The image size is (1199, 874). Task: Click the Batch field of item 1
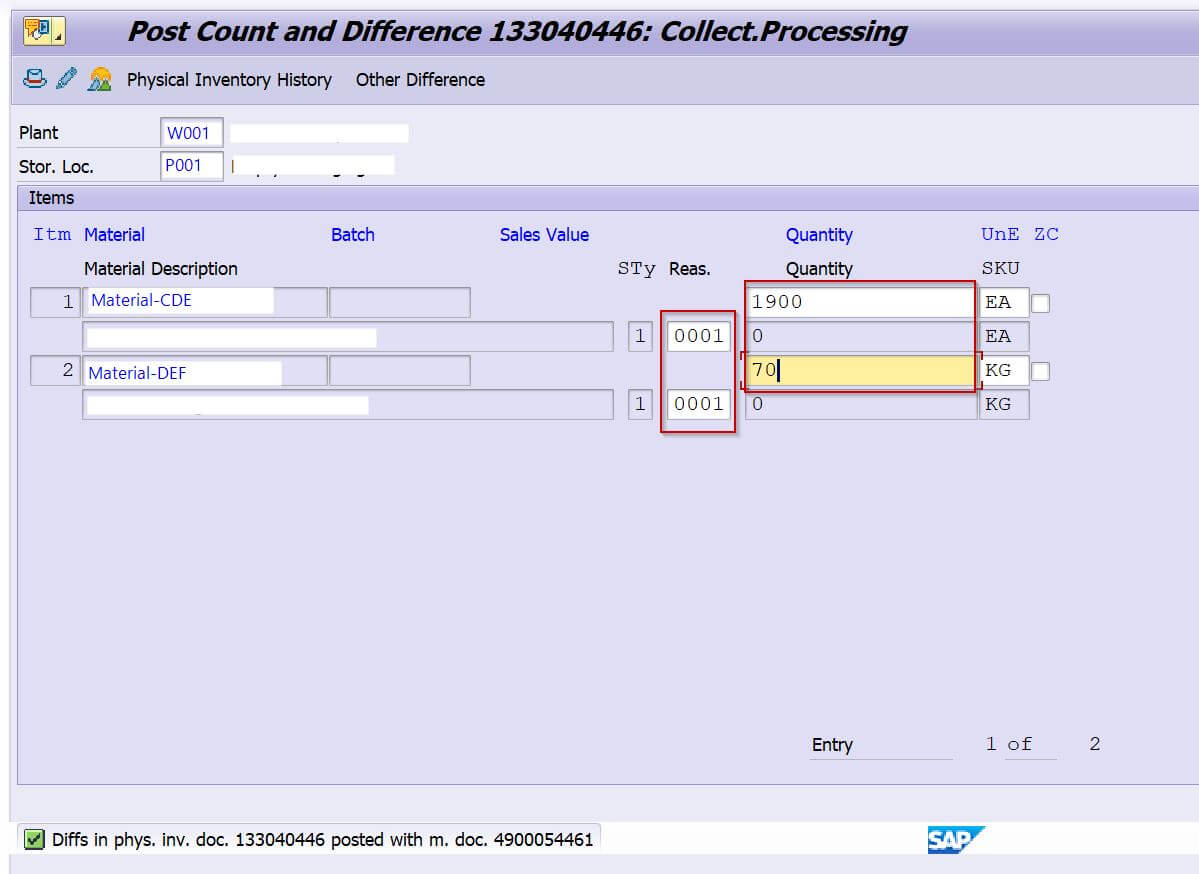[x=399, y=302]
